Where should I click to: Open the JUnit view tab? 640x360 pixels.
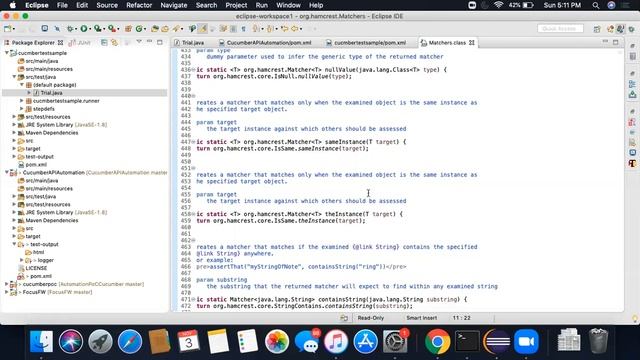[x=80, y=42]
